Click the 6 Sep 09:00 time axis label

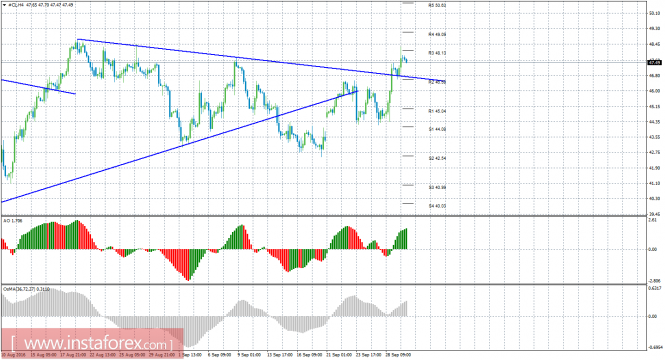click(220, 354)
